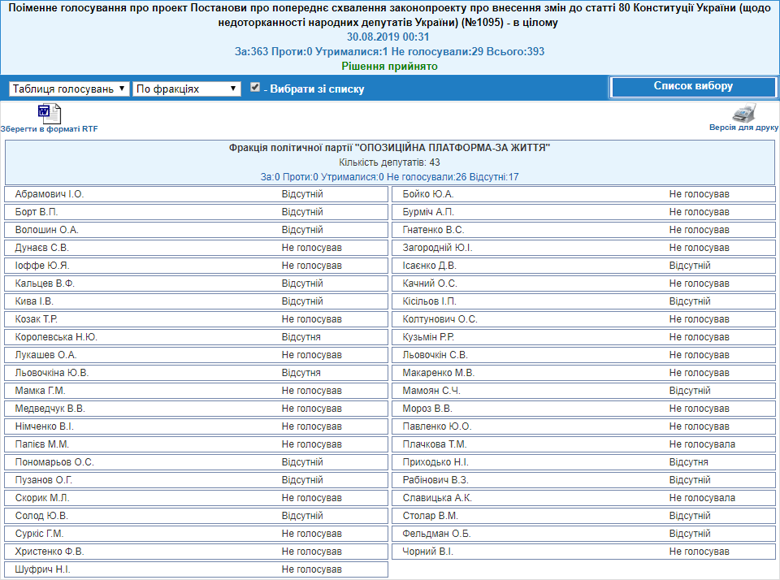
Task: Select deputy row 'Пузанов О.Г.'
Action: 196,481
